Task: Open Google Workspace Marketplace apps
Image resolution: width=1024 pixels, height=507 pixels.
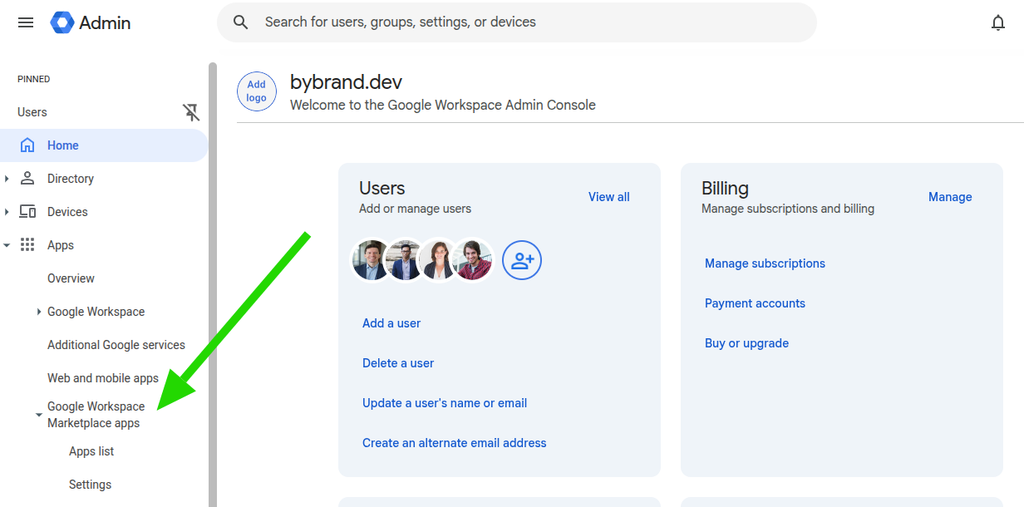Action: pyautogui.click(x=96, y=415)
